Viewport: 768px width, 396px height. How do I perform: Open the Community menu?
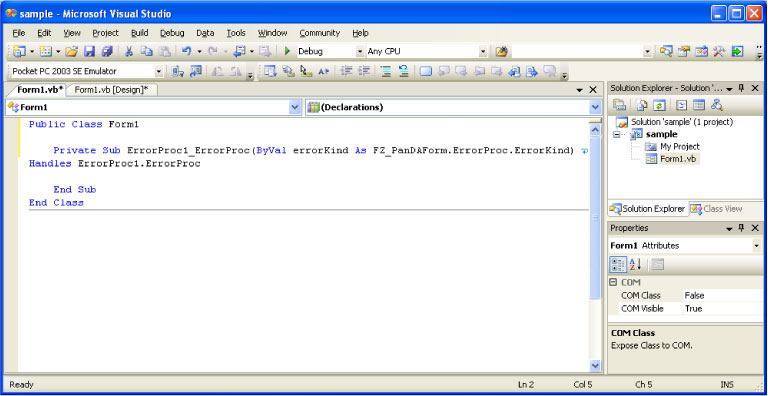(319, 33)
